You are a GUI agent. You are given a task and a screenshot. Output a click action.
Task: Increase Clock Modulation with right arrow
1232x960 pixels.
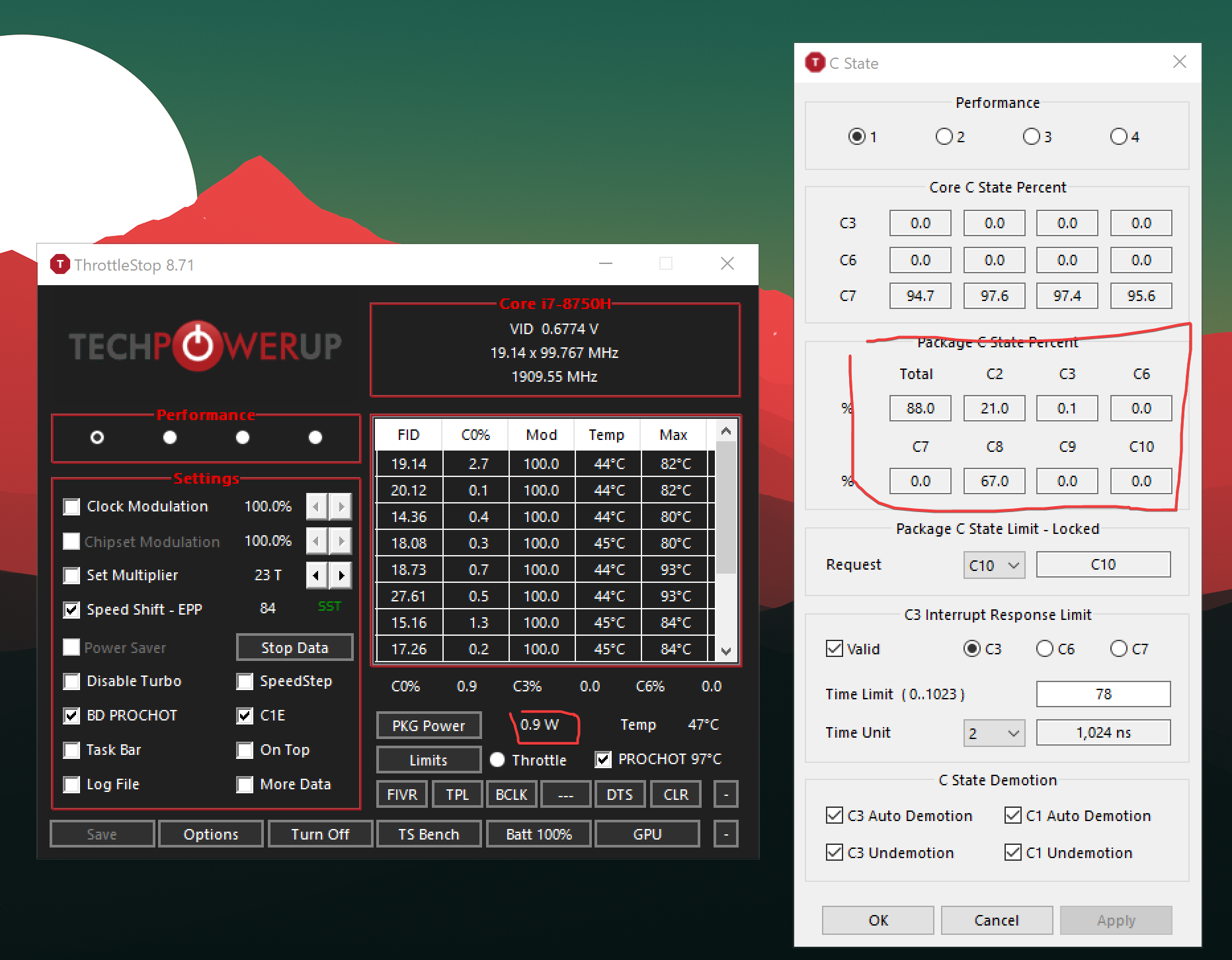click(x=341, y=506)
